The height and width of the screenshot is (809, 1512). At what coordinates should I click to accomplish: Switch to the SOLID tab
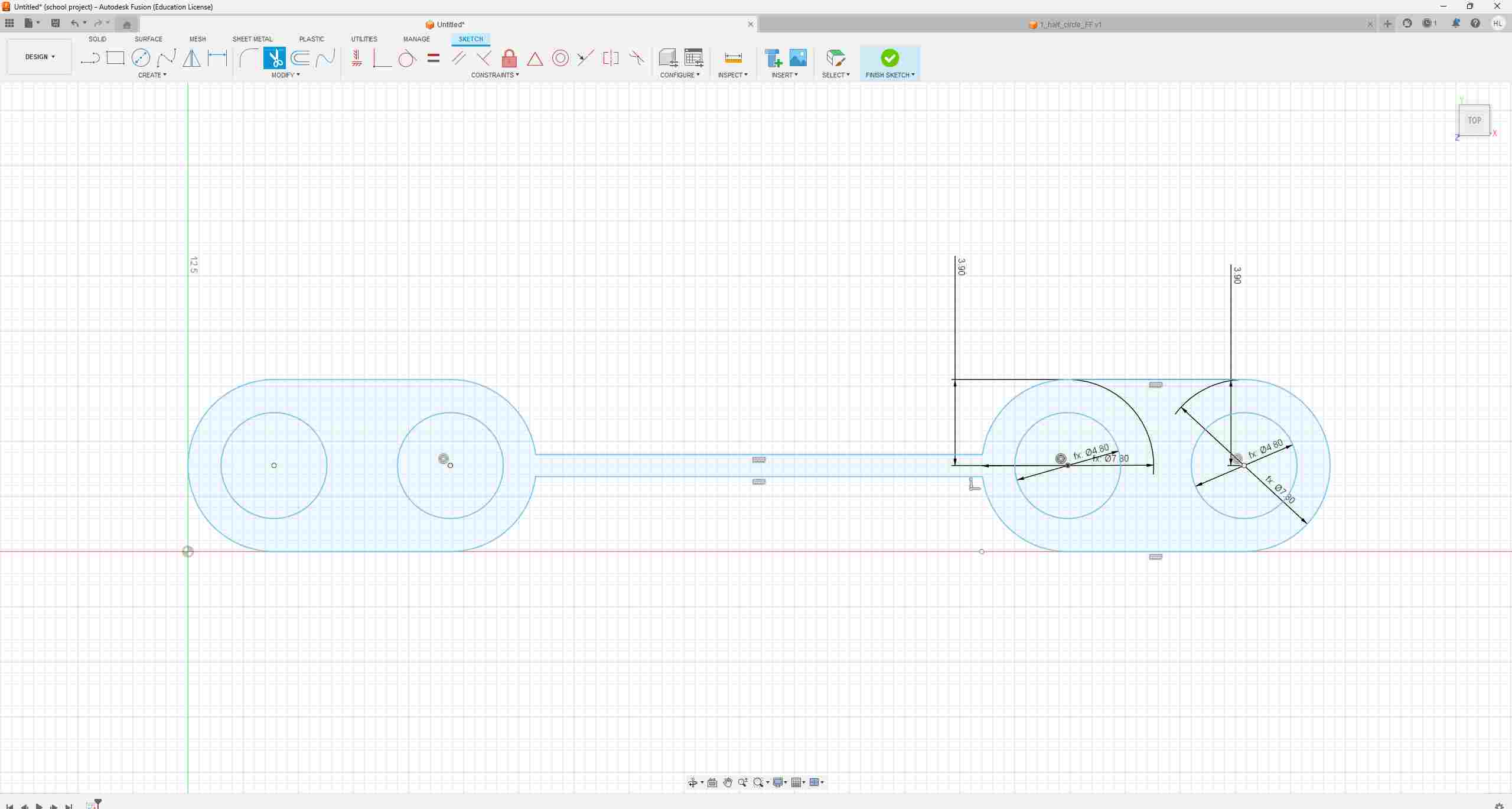(x=97, y=39)
